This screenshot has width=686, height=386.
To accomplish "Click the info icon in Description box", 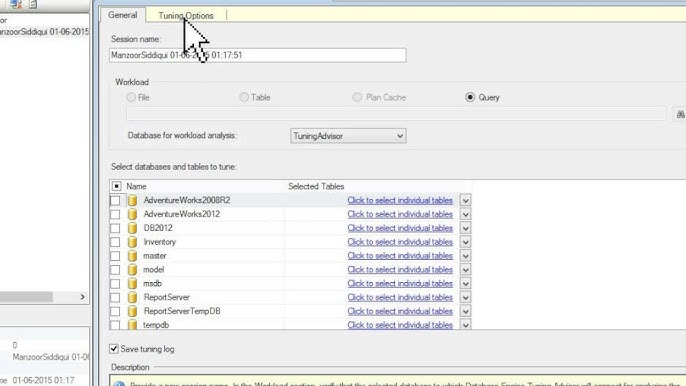I will click(119, 384).
